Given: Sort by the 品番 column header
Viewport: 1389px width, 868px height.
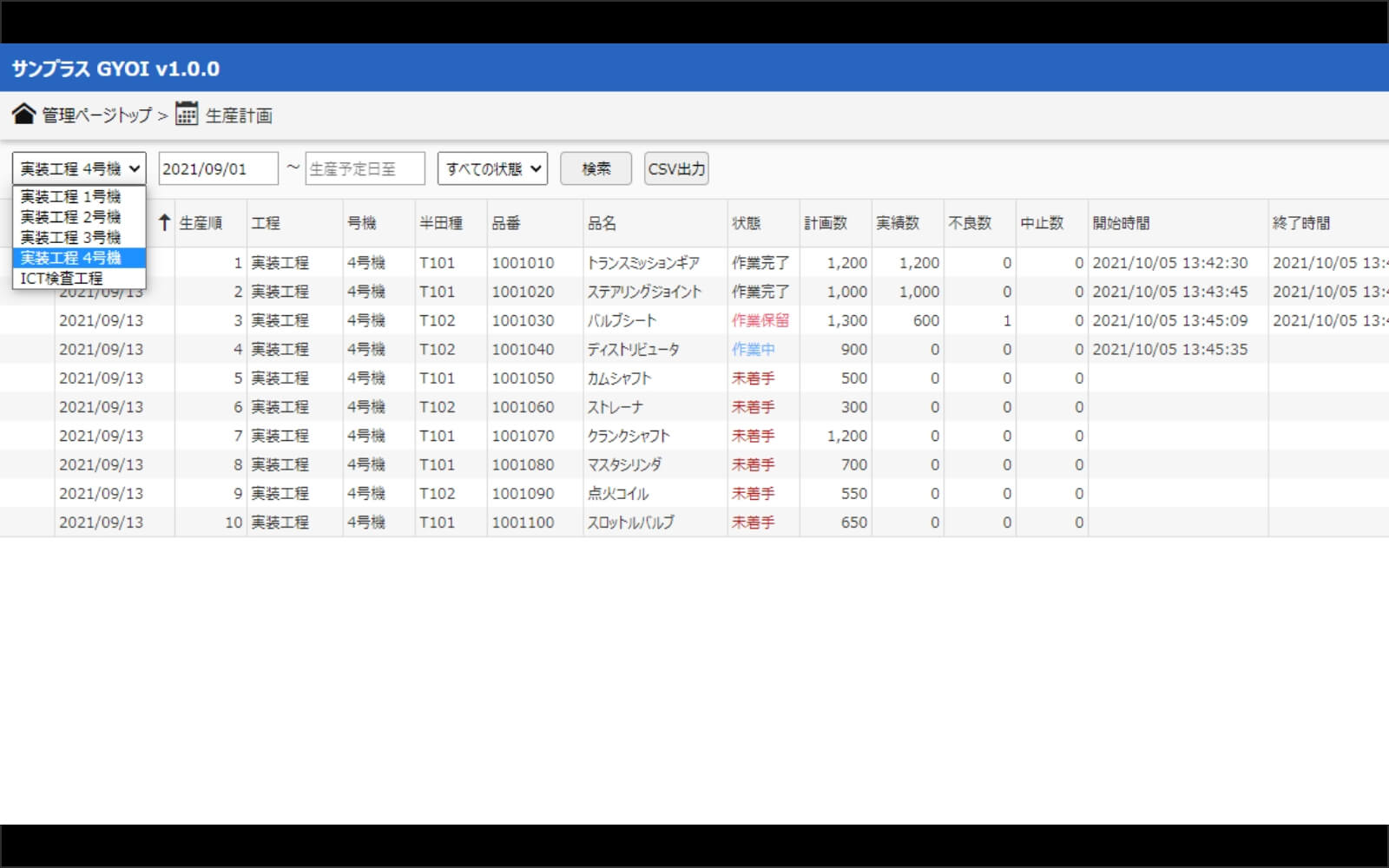Looking at the screenshot, I should 506,223.
